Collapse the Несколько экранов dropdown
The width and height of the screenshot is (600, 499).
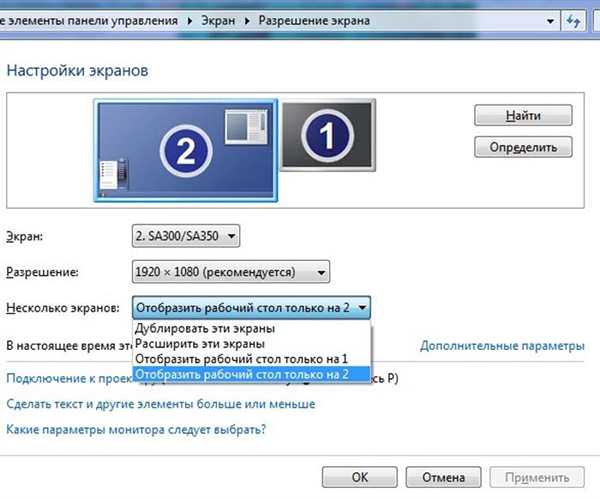[251, 308]
